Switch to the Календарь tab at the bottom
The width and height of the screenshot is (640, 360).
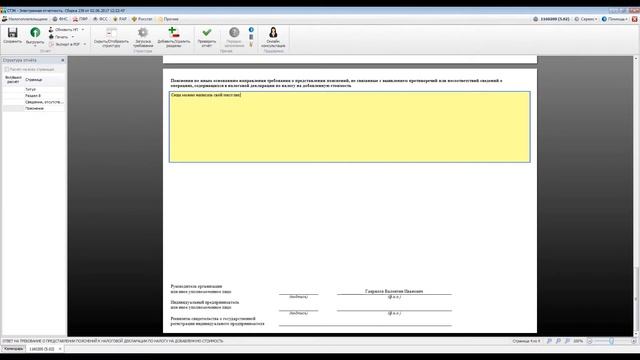13,349
